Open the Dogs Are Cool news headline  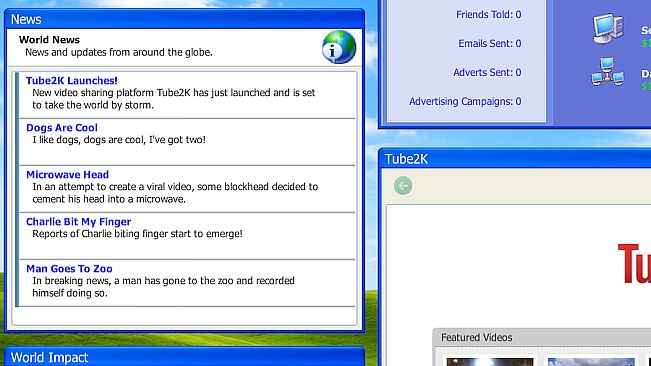coord(62,127)
